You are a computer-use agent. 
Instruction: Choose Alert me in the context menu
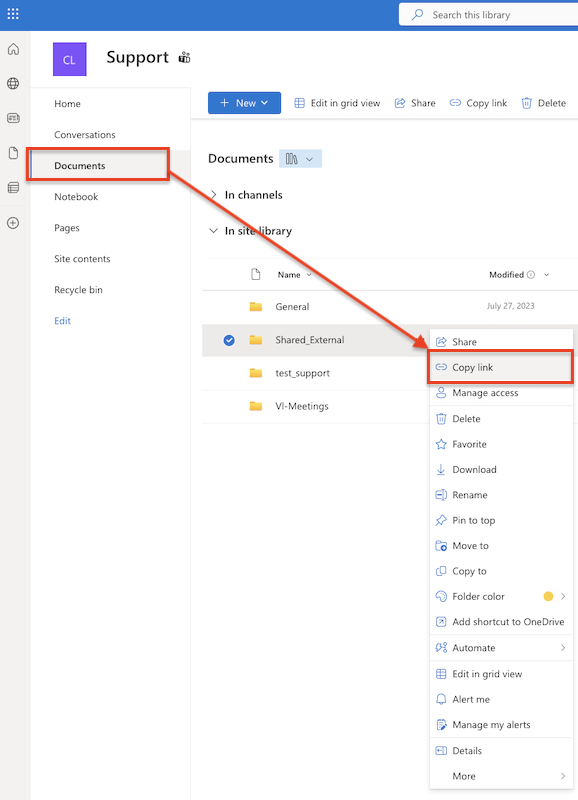(x=501, y=699)
